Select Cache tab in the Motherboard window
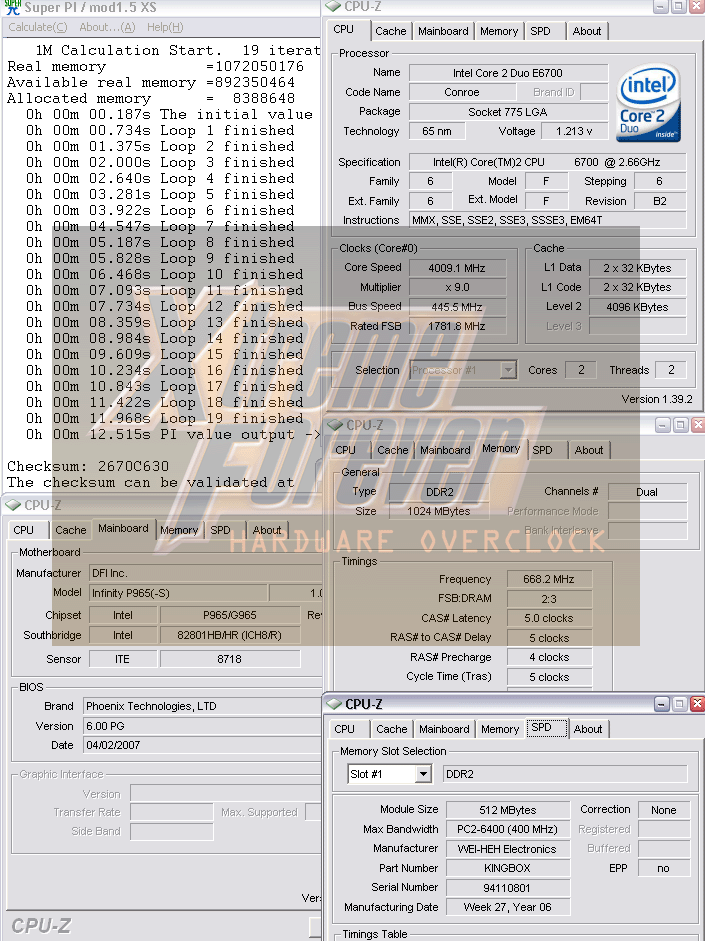 click(x=71, y=530)
